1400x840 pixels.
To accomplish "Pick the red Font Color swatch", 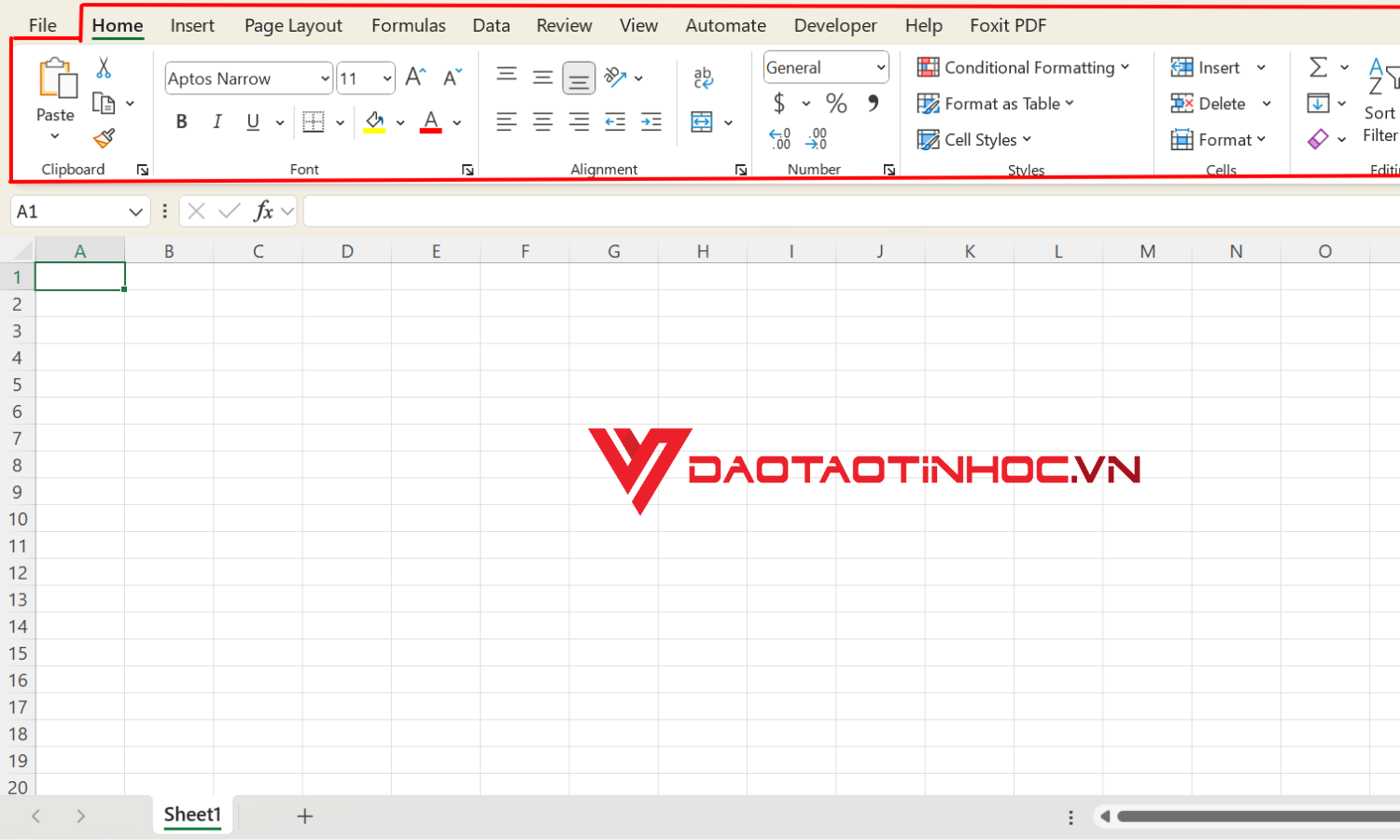I will point(430,122).
